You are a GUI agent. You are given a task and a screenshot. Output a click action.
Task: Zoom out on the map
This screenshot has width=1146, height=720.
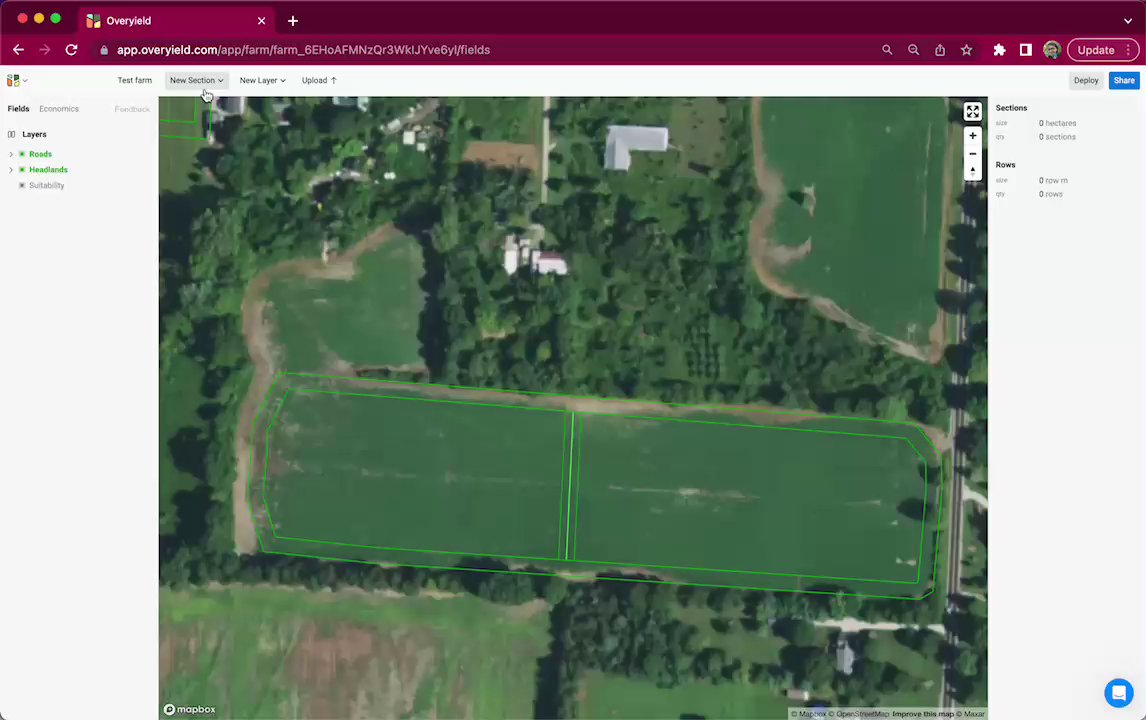point(972,154)
